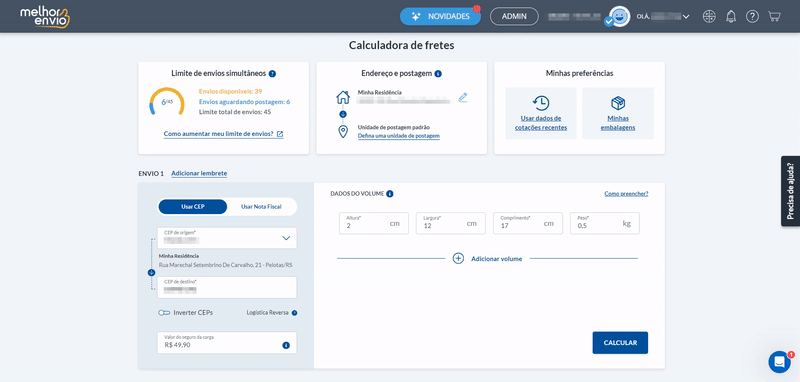This screenshot has height=382, width=800.
Task: Click Adicionar lembrete link
Action: click(x=199, y=173)
